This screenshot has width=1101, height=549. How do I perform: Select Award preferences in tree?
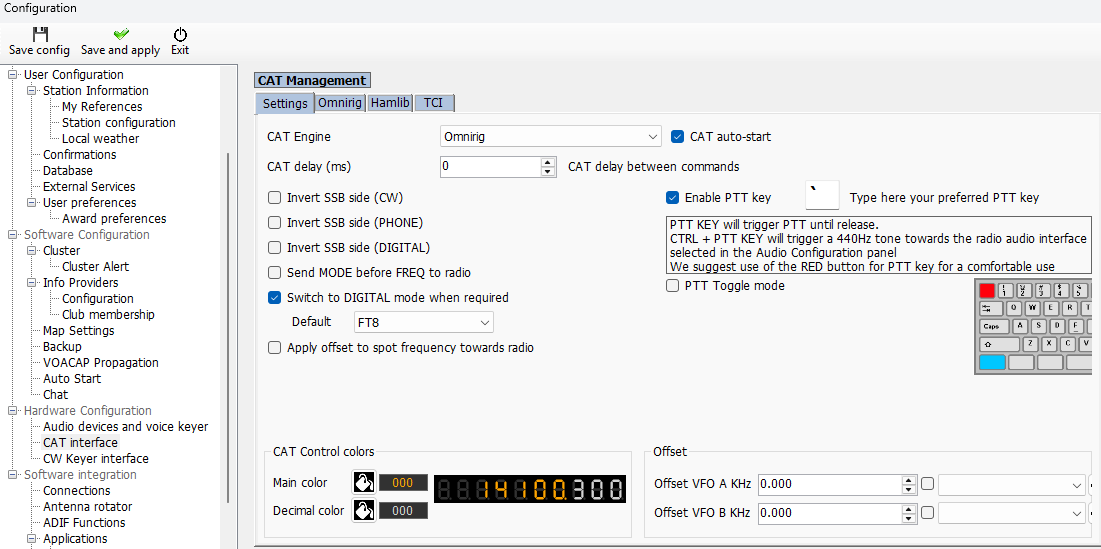114,219
